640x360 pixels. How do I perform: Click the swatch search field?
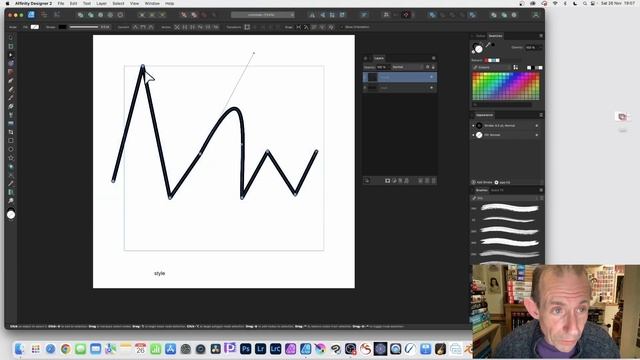pos(502,105)
